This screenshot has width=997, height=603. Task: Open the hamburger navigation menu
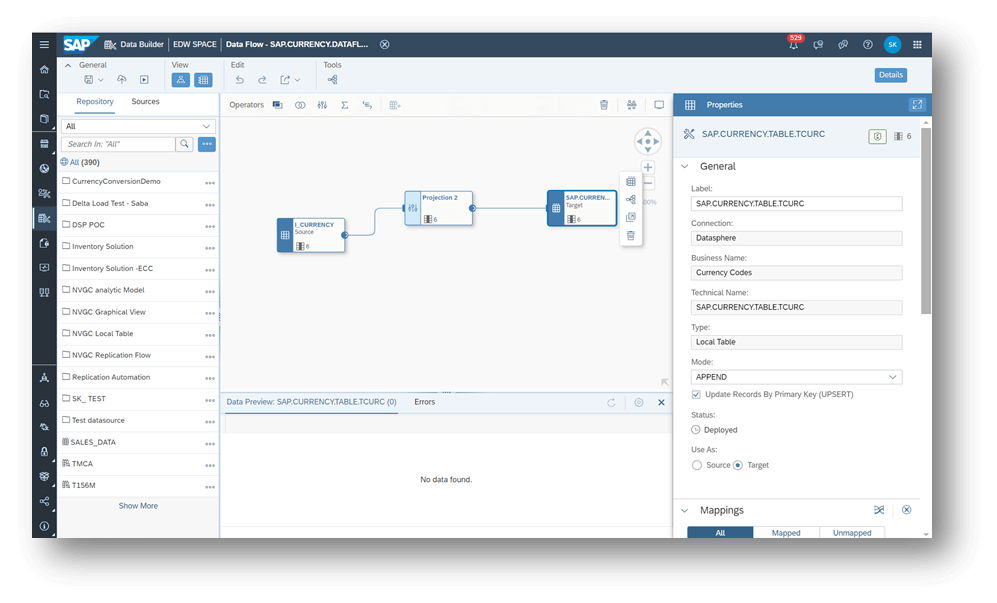44,45
